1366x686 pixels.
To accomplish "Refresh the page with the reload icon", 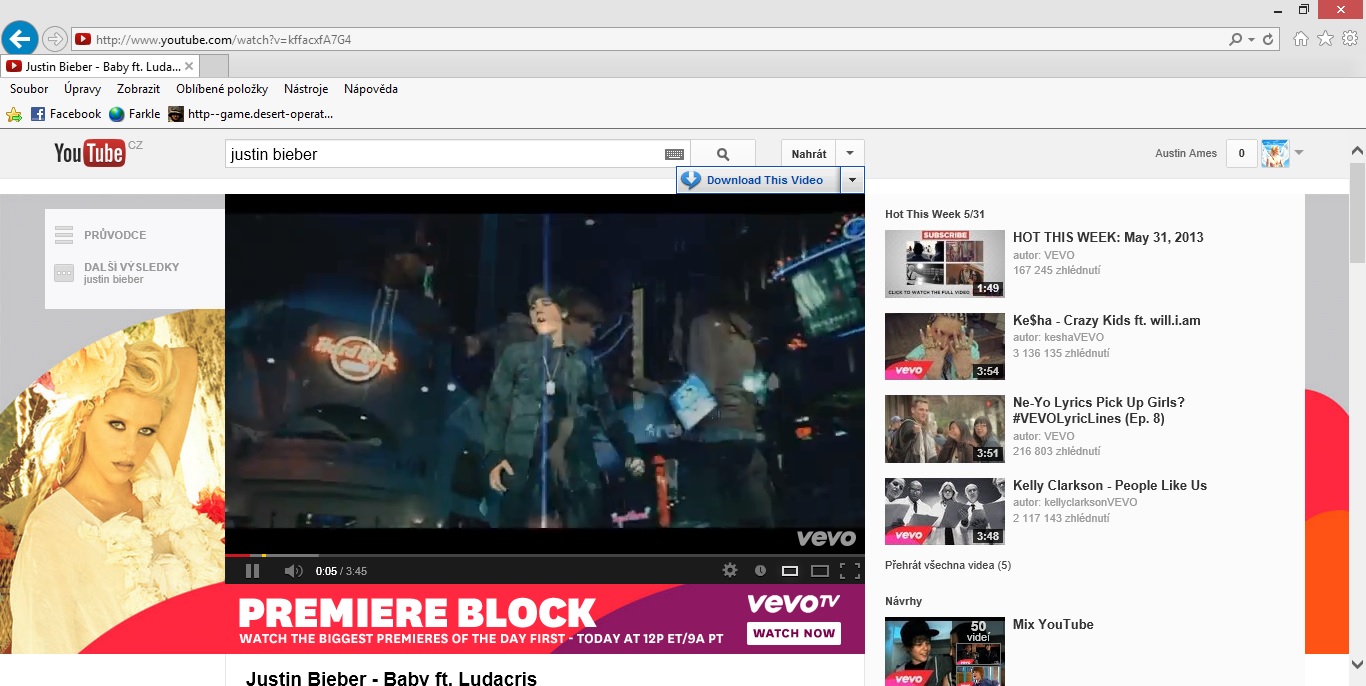I will pyautogui.click(x=1268, y=40).
